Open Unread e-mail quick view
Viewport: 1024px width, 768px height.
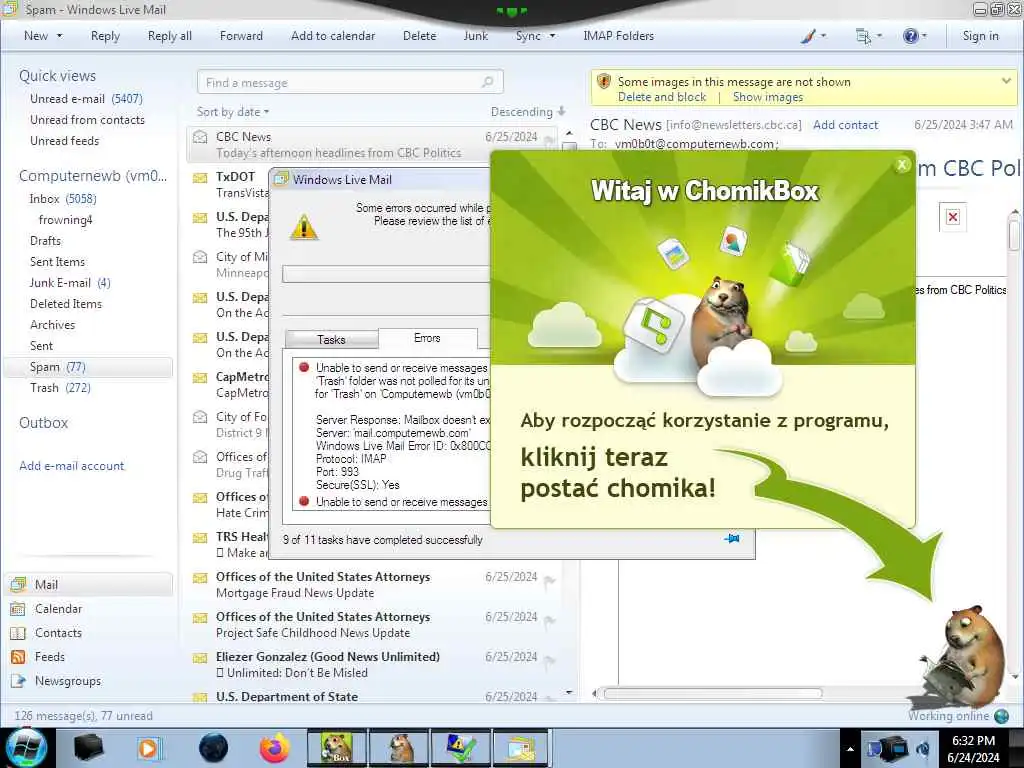pyautogui.click(x=86, y=99)
